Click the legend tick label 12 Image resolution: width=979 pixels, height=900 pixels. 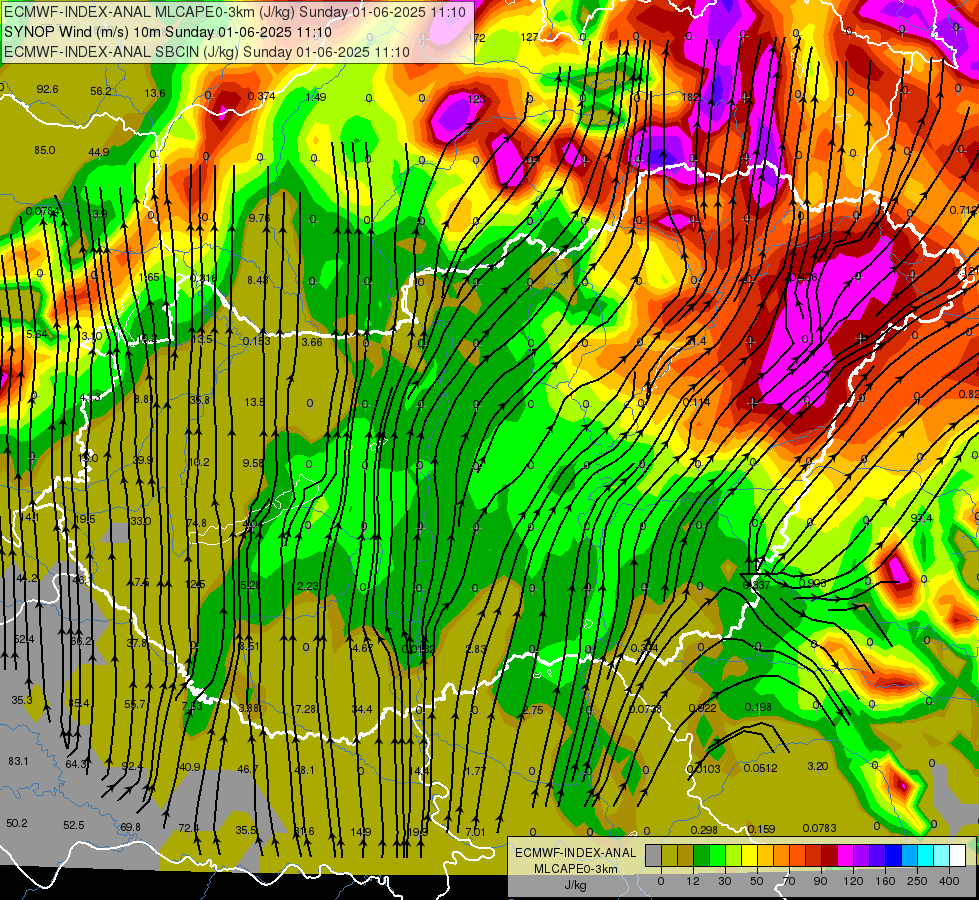[x=693, y=881]
